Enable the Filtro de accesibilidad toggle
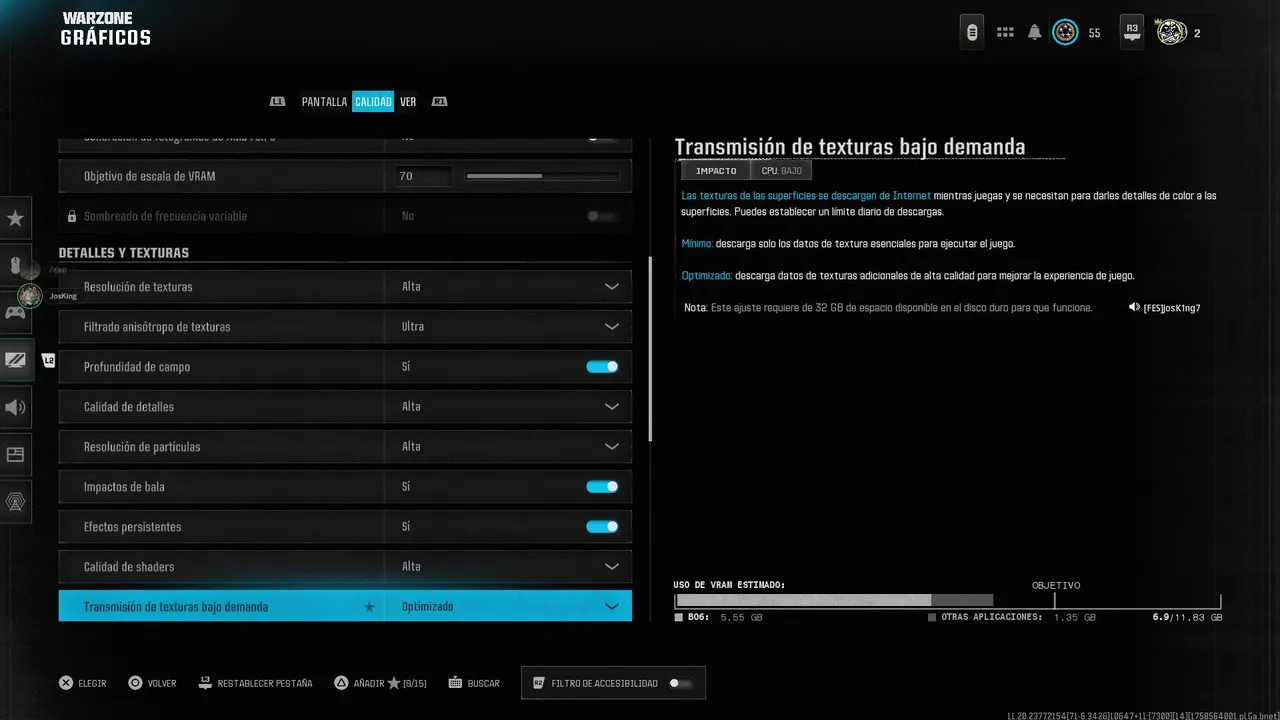 click(x=681, y=683)
